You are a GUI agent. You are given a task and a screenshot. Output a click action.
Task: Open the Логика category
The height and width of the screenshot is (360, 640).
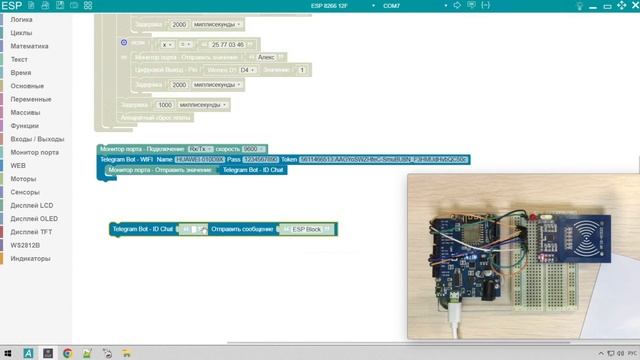(x=21, y=20)
